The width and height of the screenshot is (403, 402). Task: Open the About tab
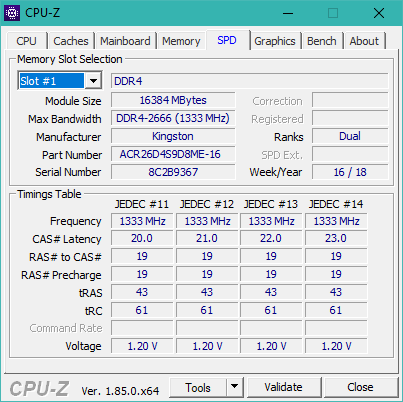coord(364,41)
